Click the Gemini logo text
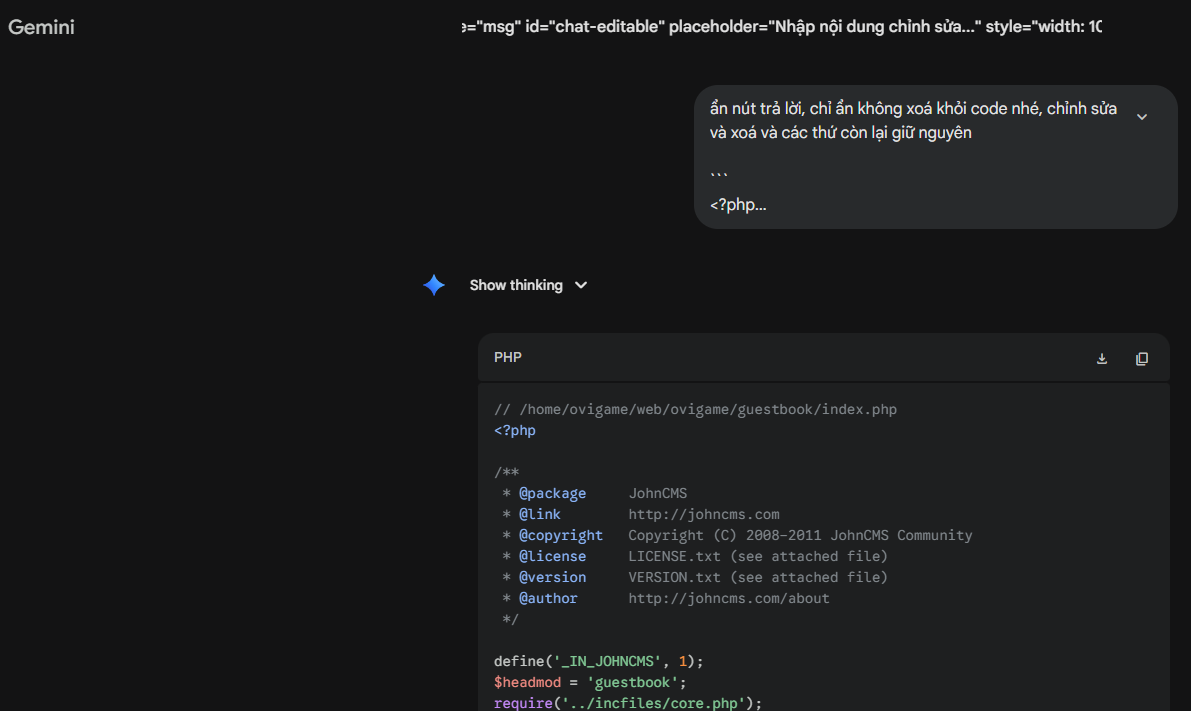This screenshot has height=711, width=1191. 41,27
